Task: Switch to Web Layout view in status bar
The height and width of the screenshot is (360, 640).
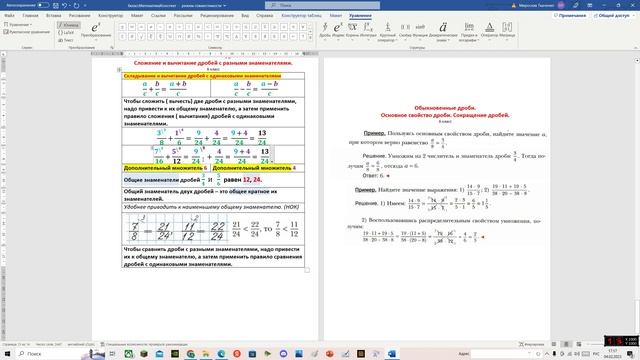Action: click(579, 344)
